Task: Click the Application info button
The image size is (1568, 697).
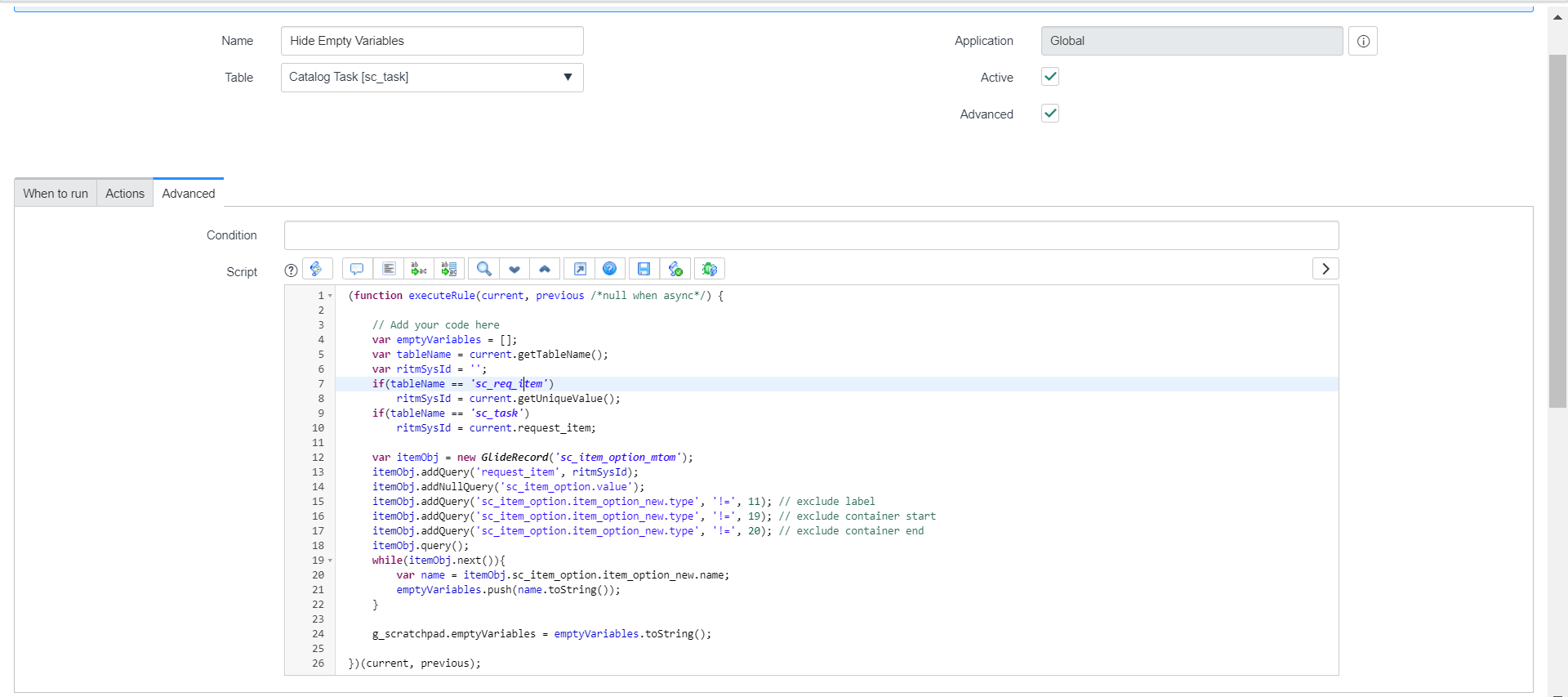Action: tap(1363, 41)
